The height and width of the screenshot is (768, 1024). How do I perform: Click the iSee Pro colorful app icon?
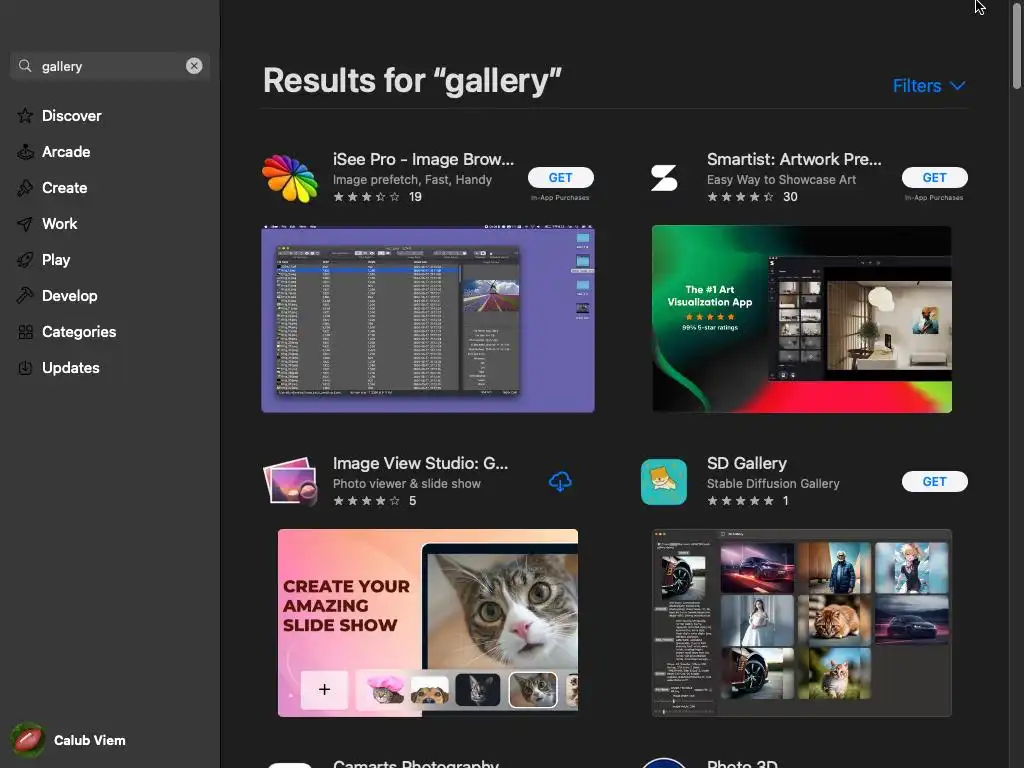click(290, 178)
